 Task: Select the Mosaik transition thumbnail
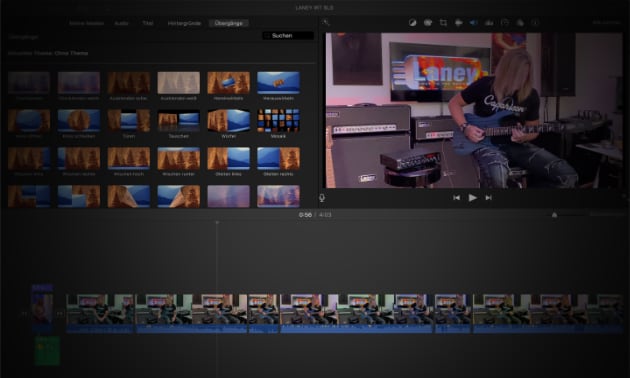pos(278,121)
